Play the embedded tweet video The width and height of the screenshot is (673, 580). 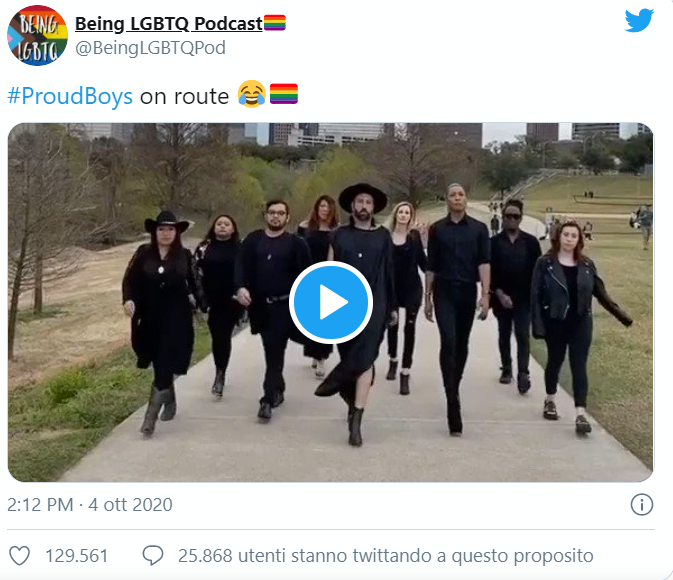331,302
